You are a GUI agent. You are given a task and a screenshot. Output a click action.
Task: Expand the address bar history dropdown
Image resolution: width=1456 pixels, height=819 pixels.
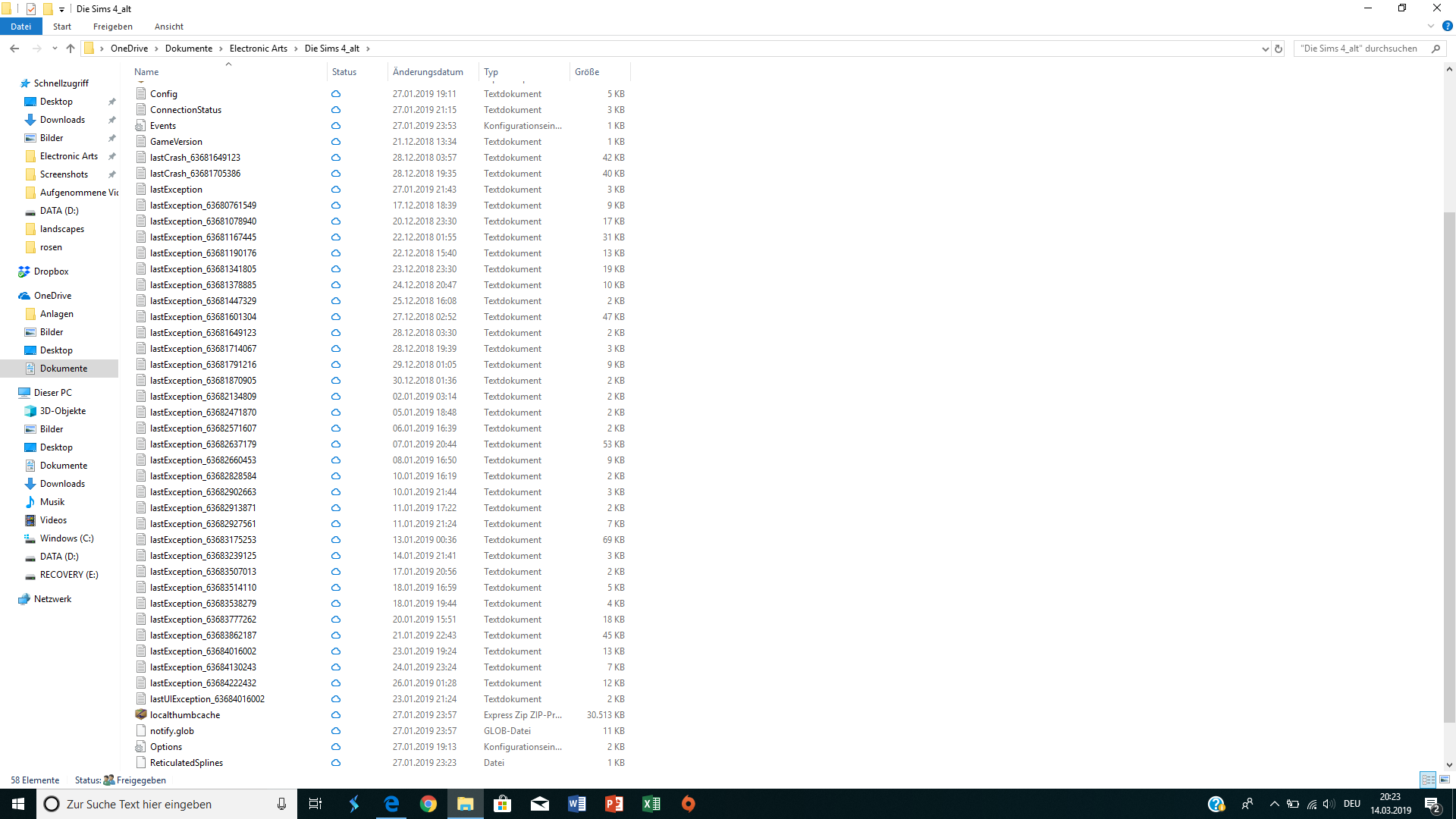pyautogui.click(x=1265, y=49)
